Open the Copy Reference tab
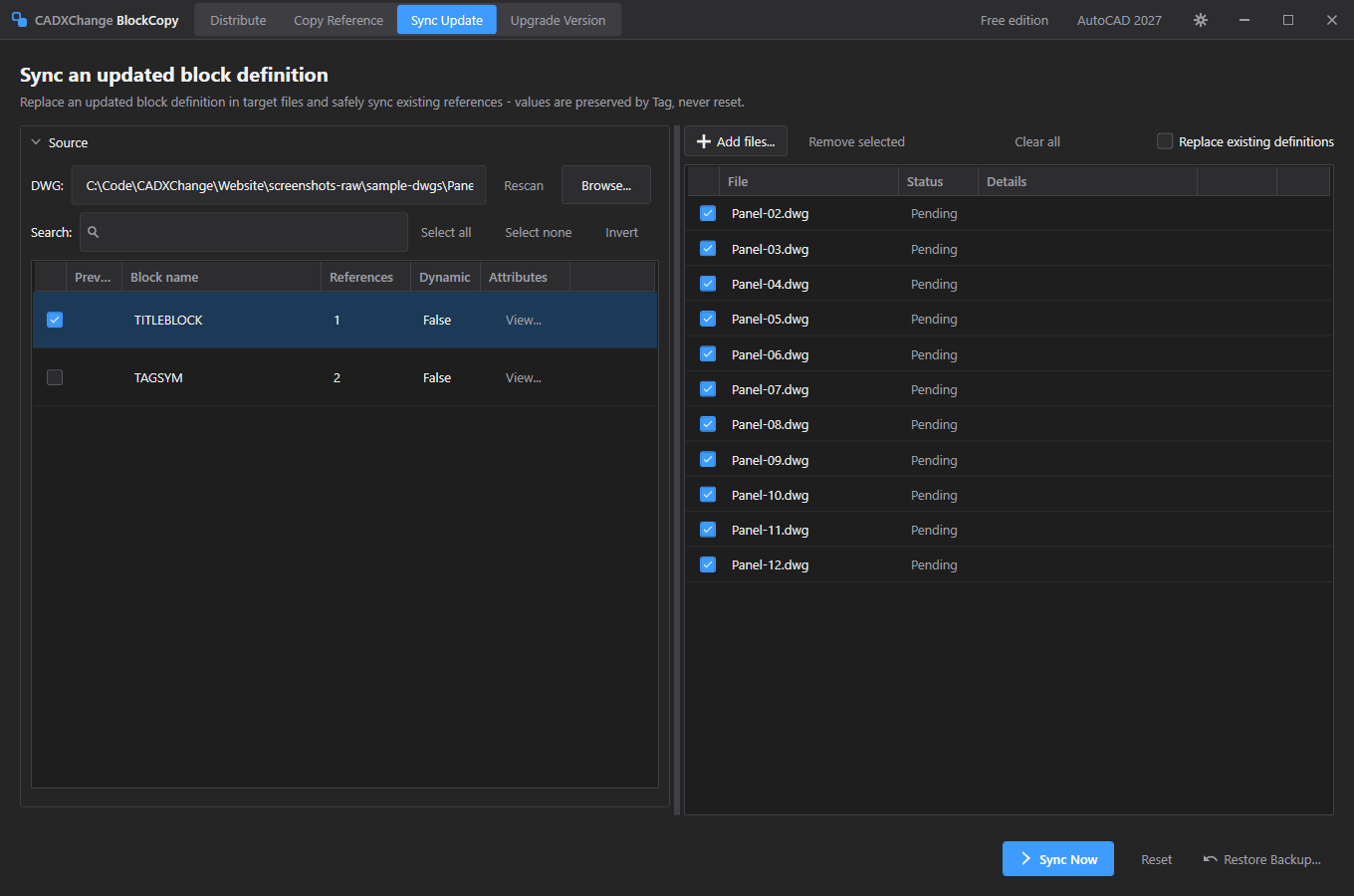 (338, 20)
